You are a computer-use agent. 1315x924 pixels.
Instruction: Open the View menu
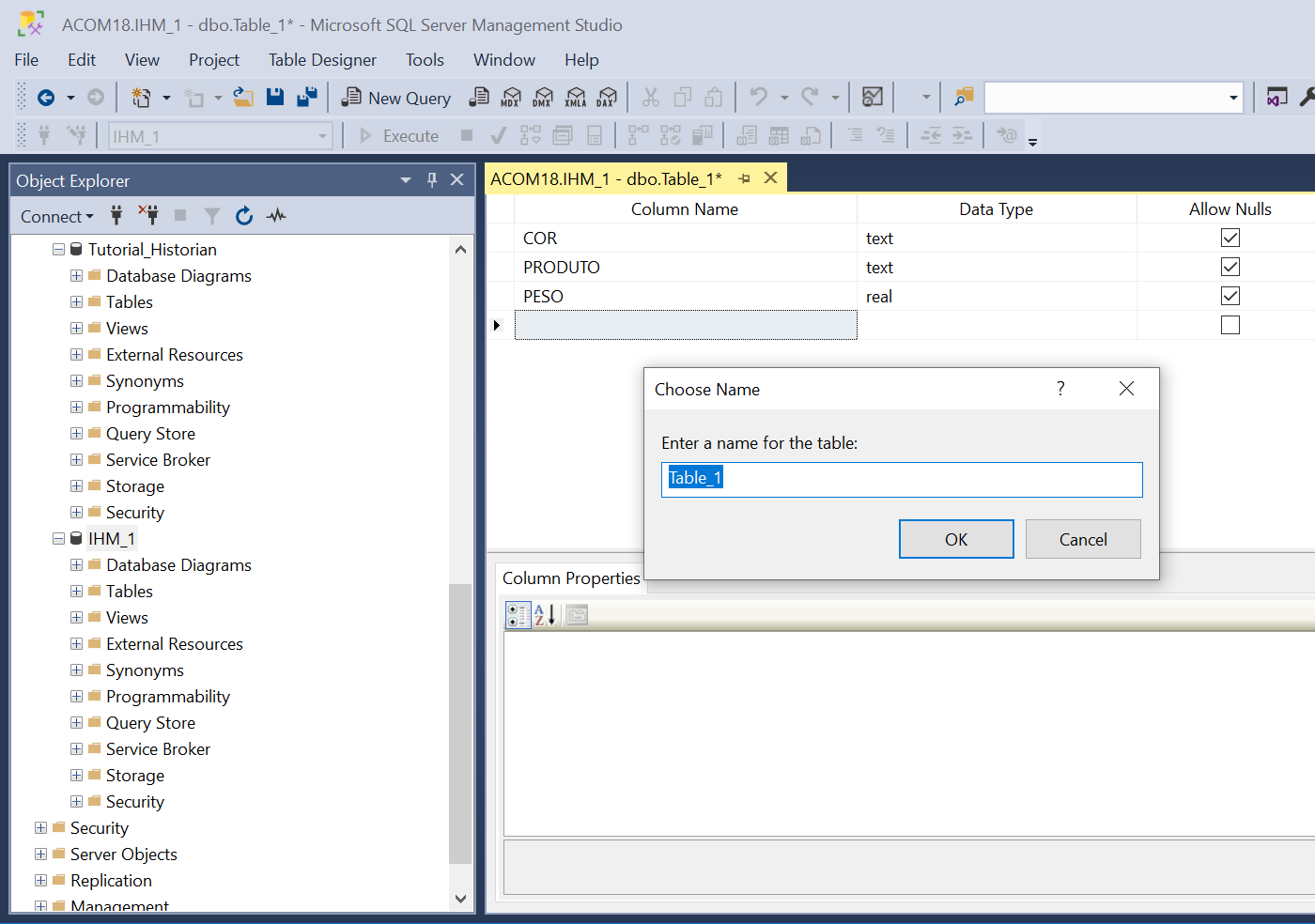point(142,59)
